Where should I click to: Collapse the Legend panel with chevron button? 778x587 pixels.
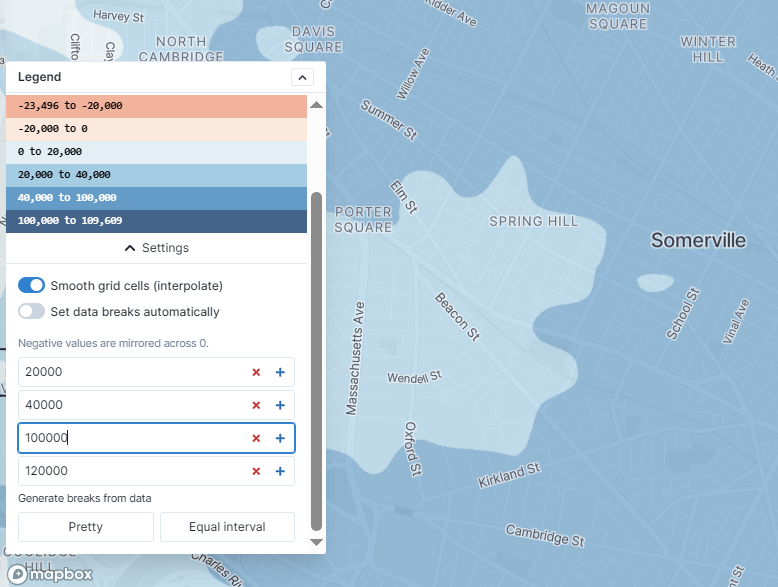click(302, 77)
